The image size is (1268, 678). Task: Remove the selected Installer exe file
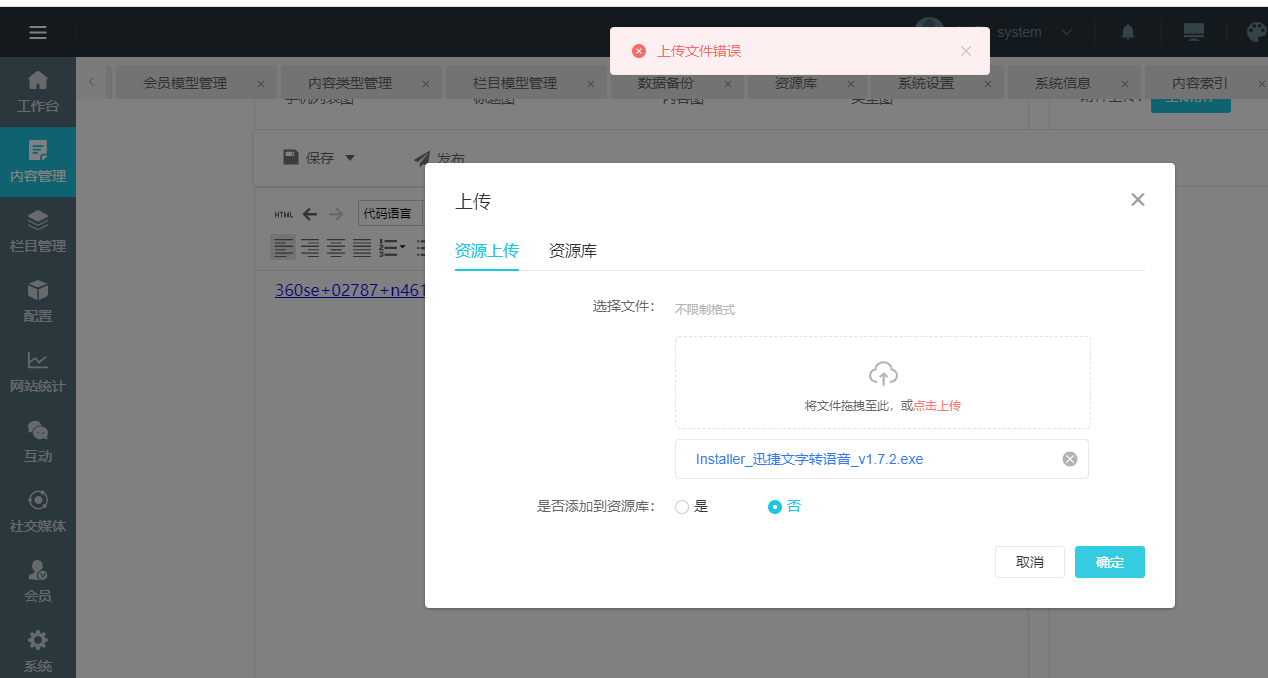pyautogui.click(x=1069, y=459)
